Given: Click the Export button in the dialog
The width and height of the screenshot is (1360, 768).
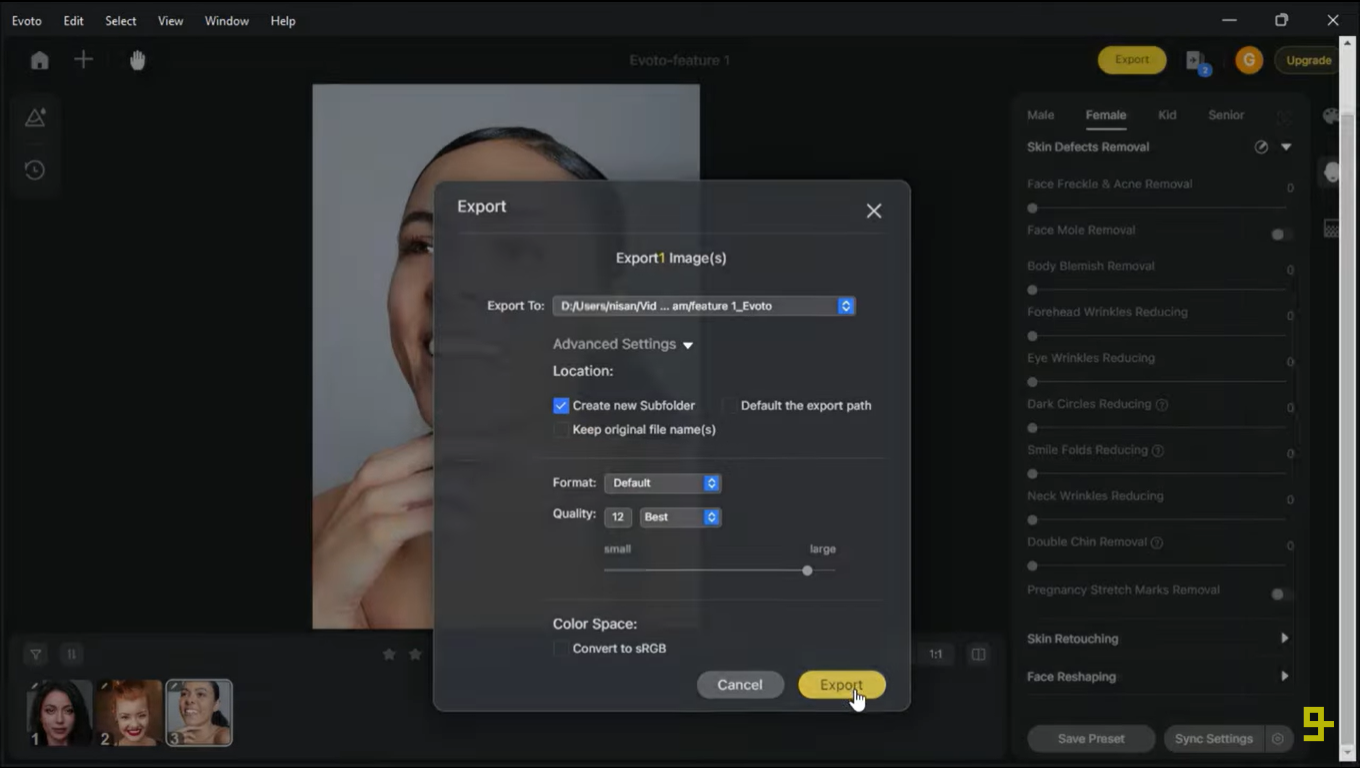Looking at the screenshot, I should point(841,685).
